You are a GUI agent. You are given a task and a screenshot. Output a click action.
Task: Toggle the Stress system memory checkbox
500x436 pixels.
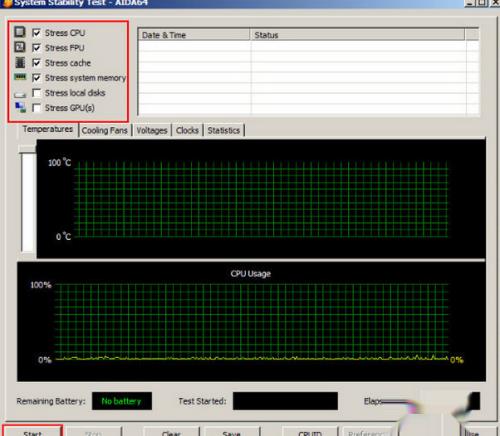[x=36, y=78]
